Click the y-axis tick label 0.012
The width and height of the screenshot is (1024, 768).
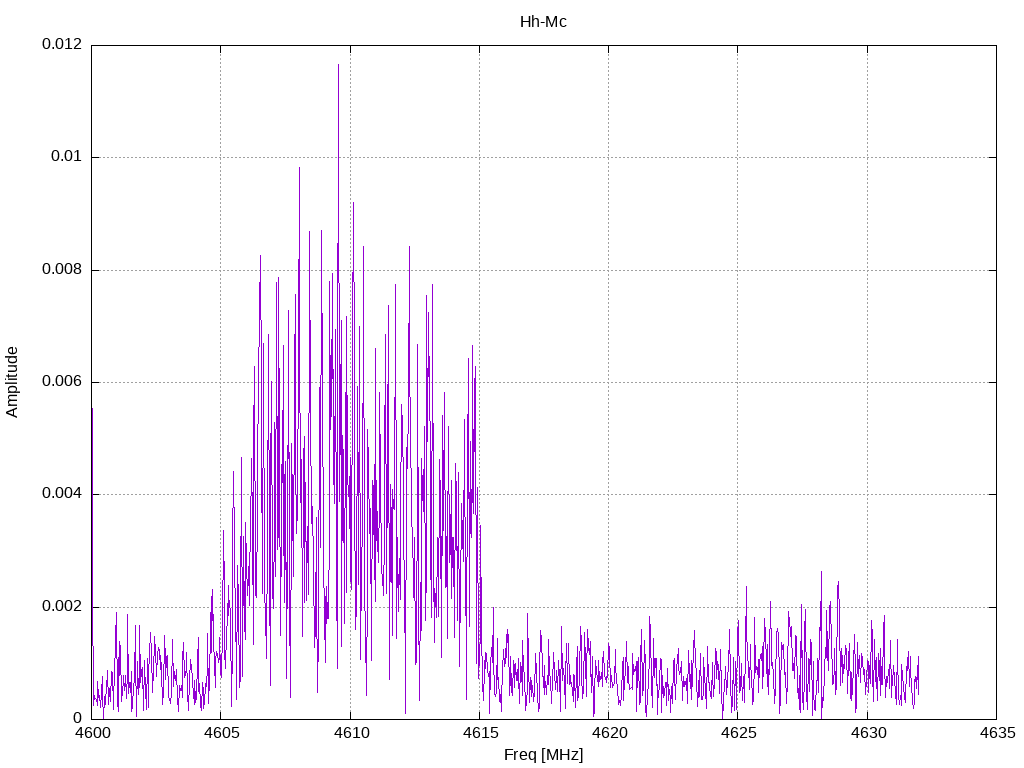point(62,44)
